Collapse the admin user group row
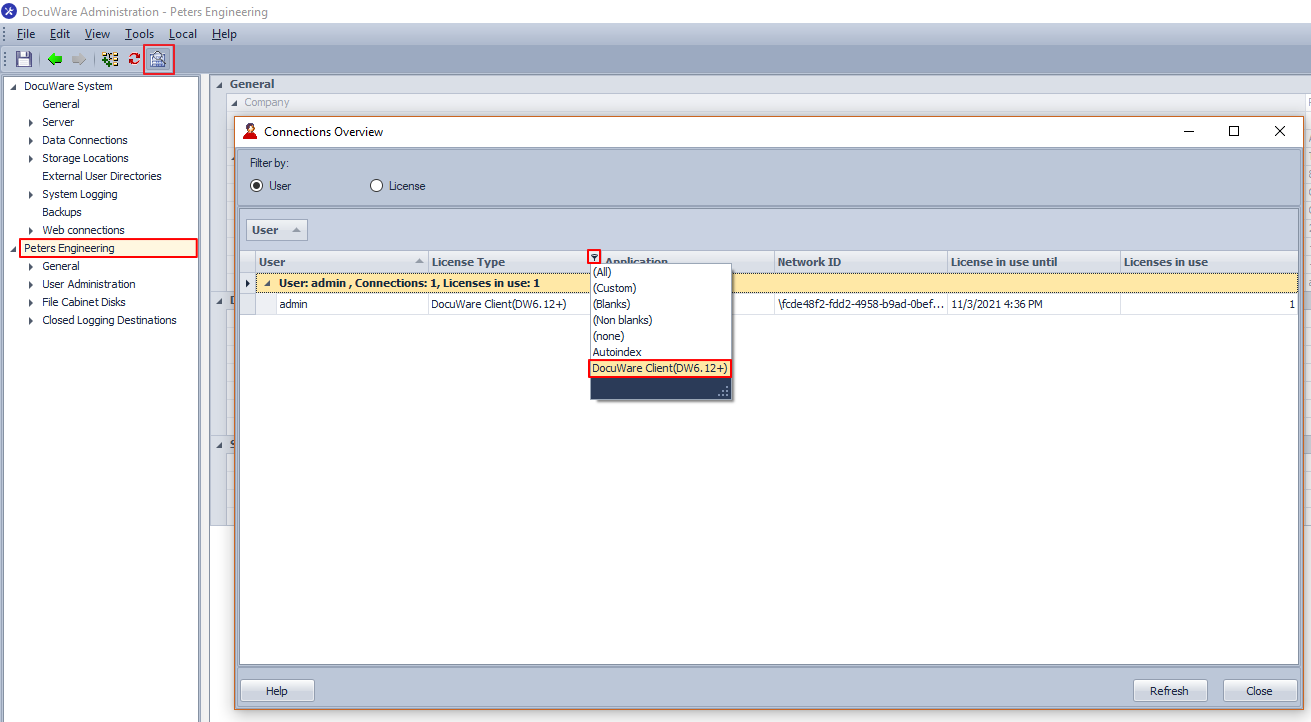1311x722 pixels. point(266,283)
